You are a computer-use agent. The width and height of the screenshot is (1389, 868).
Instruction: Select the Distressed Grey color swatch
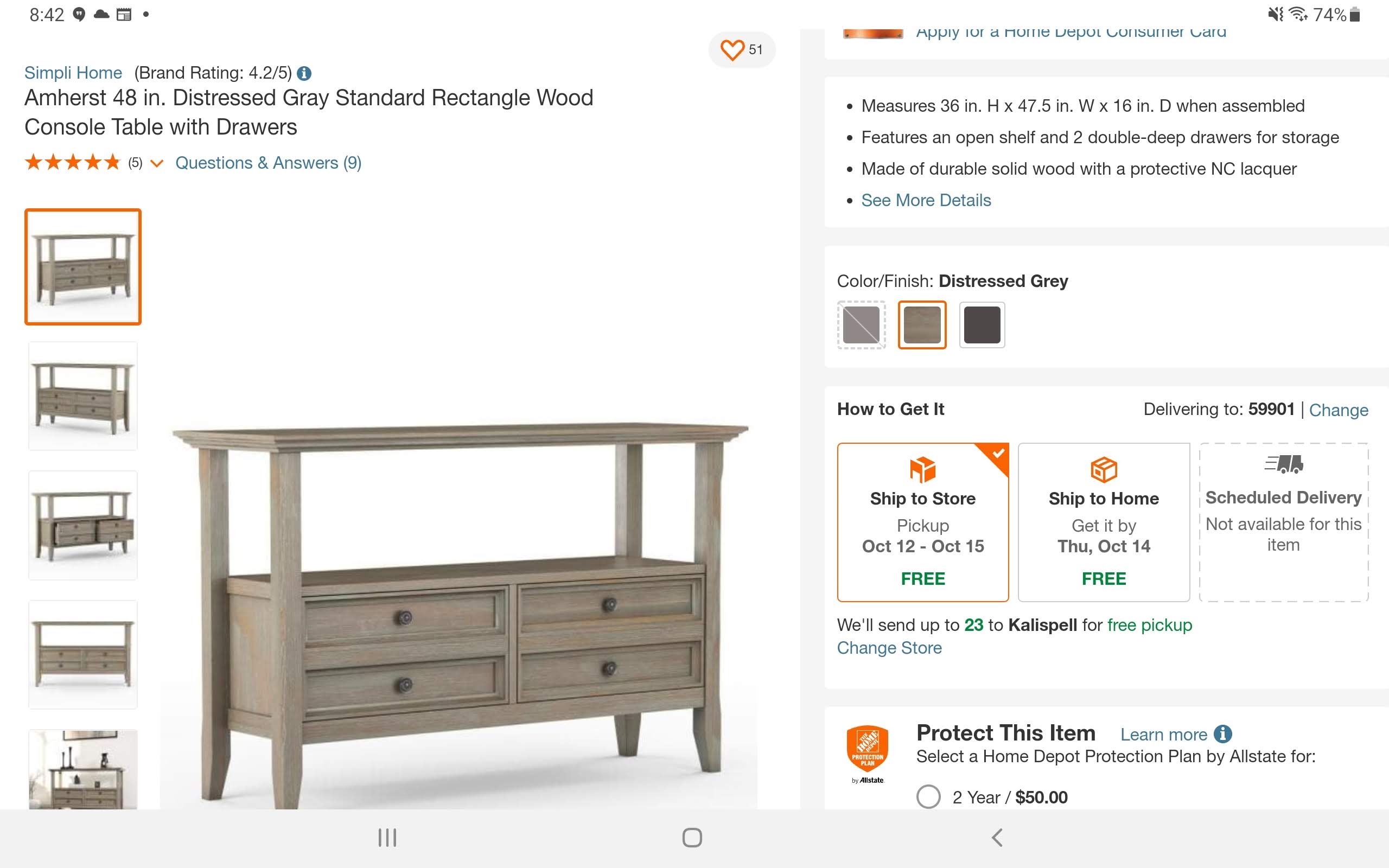point(922,325)
